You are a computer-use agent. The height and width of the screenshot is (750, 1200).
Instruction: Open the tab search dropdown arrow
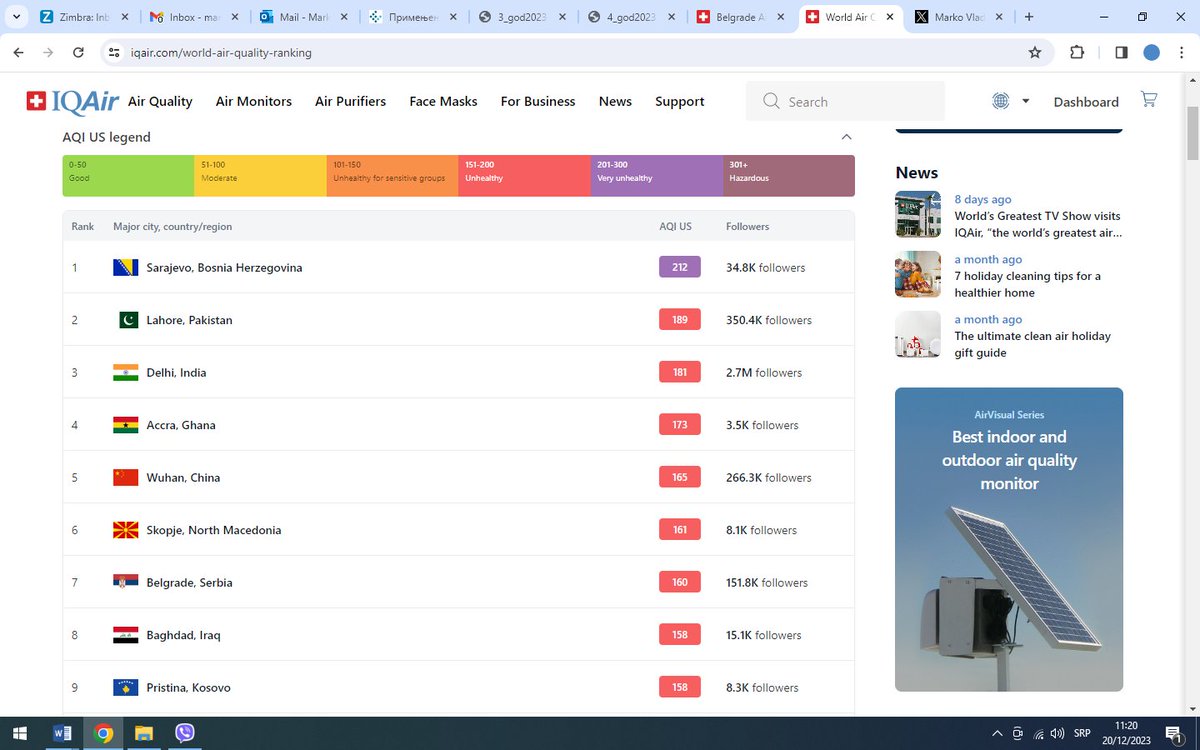coord(15,17)
